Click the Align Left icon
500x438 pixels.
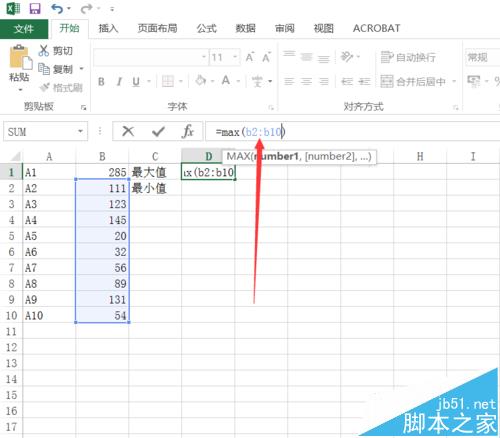tap(289, 81)
